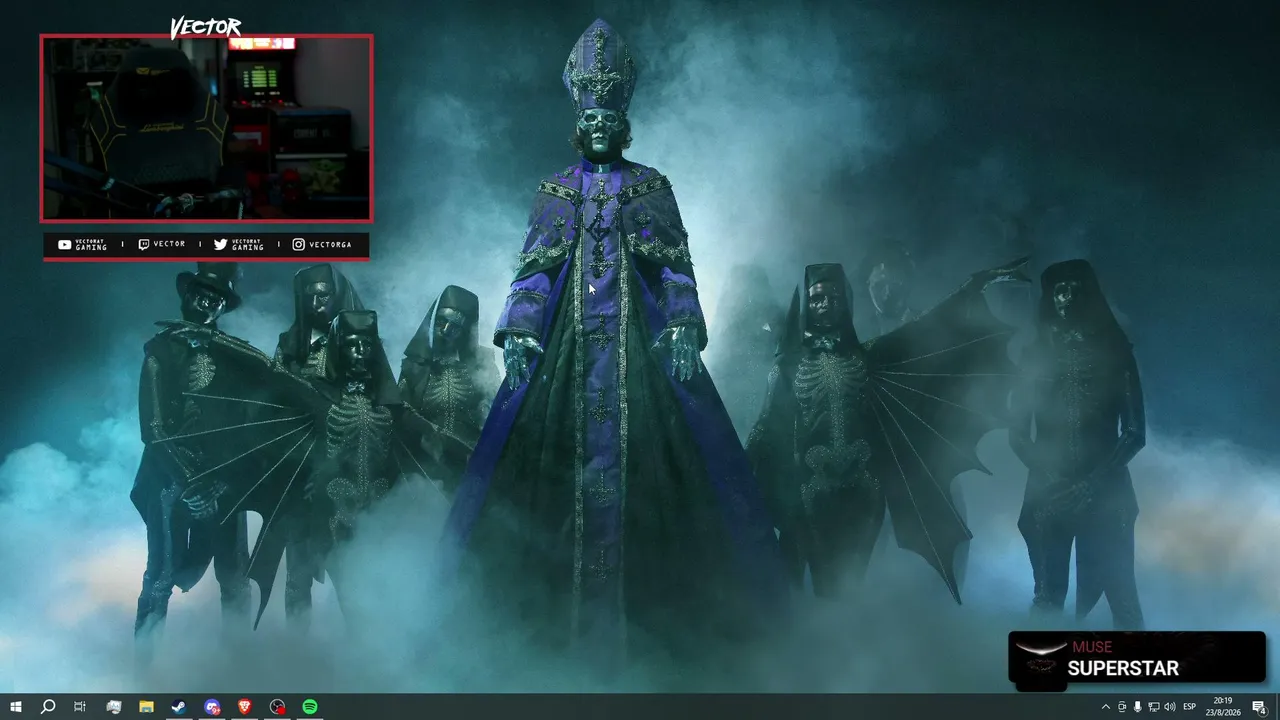Screen dimensions: 1280x720
Task: Open Task View from taskbar
Action: (80, 707)
